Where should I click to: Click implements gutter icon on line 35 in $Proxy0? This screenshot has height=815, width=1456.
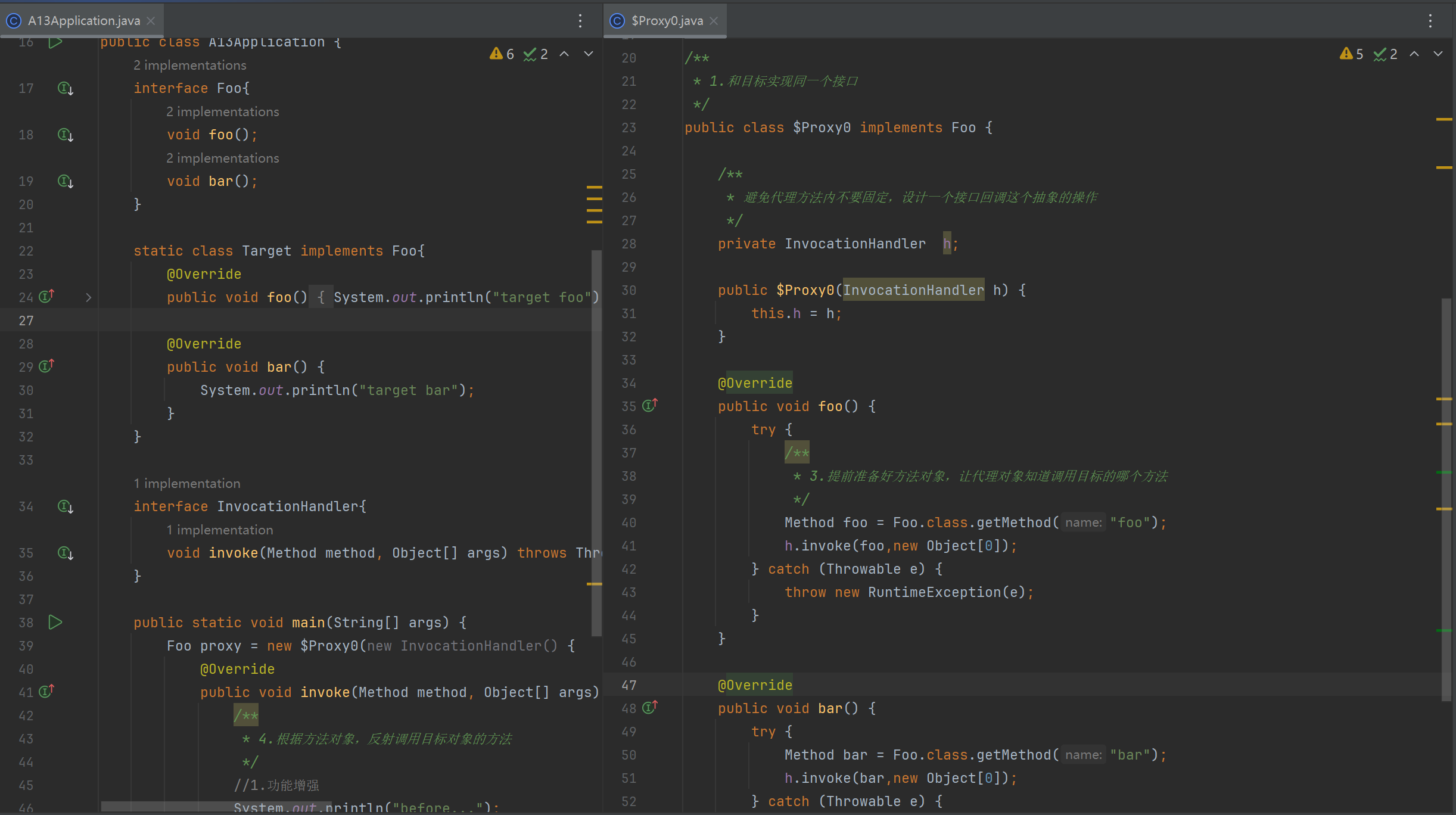pos(650,405)
